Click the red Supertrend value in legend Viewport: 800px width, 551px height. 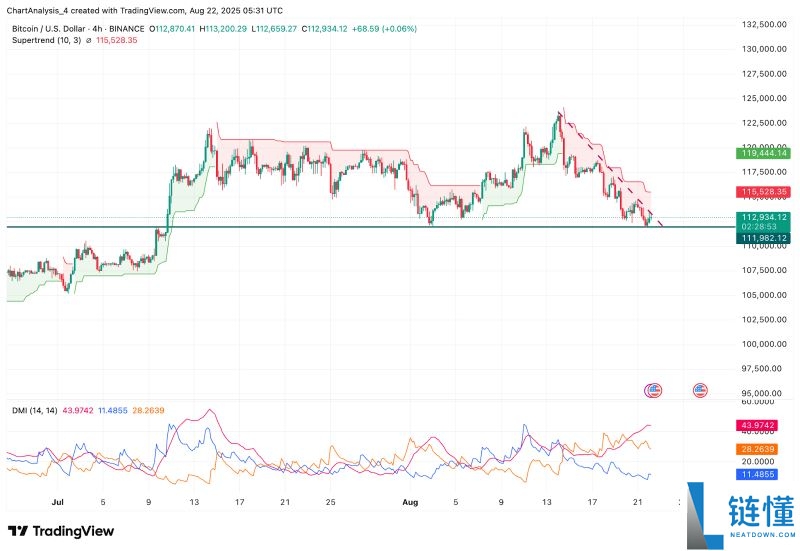click(117, 40)
